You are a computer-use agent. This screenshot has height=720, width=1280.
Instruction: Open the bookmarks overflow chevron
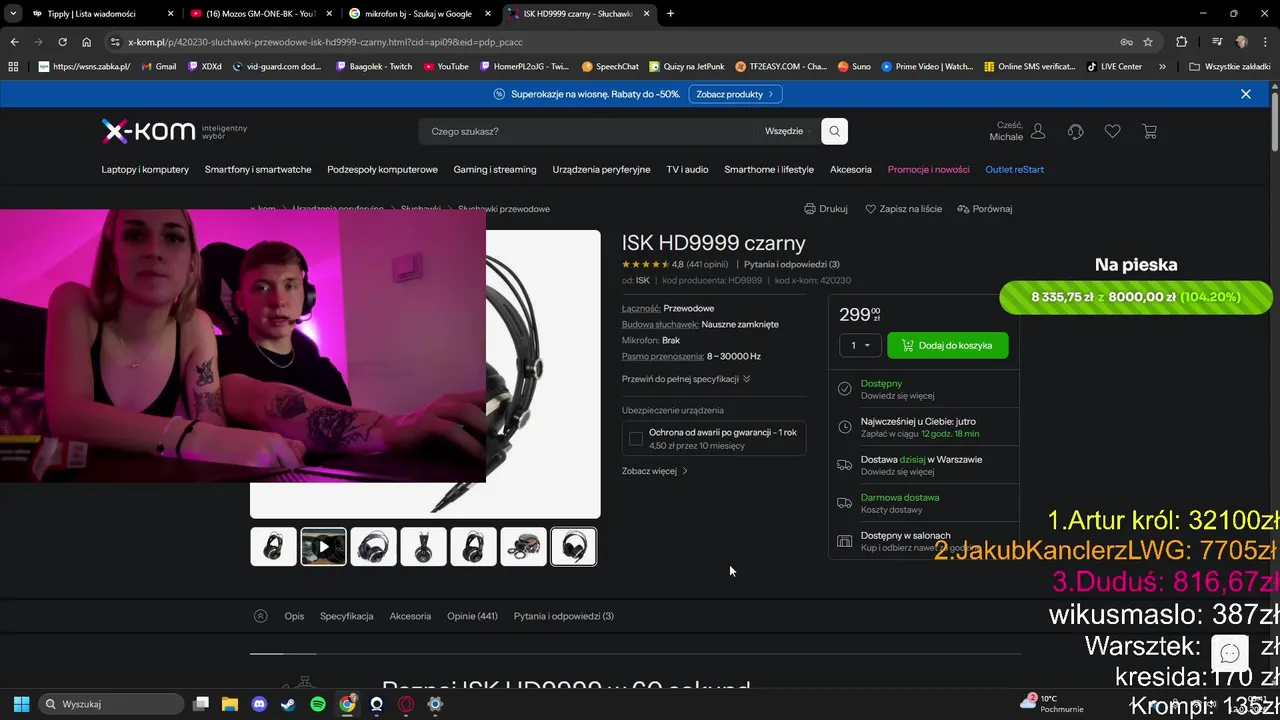click(1162, 67)
